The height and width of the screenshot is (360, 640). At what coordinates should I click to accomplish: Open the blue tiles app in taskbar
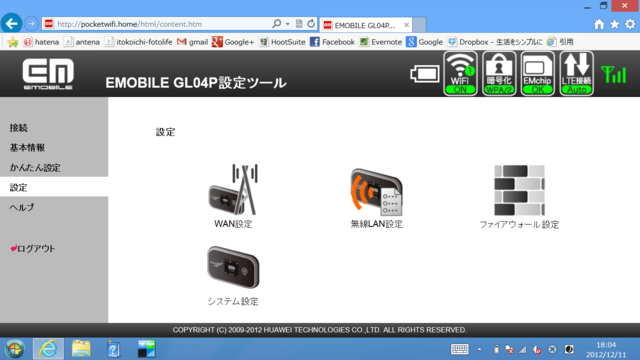coord(147,349)
